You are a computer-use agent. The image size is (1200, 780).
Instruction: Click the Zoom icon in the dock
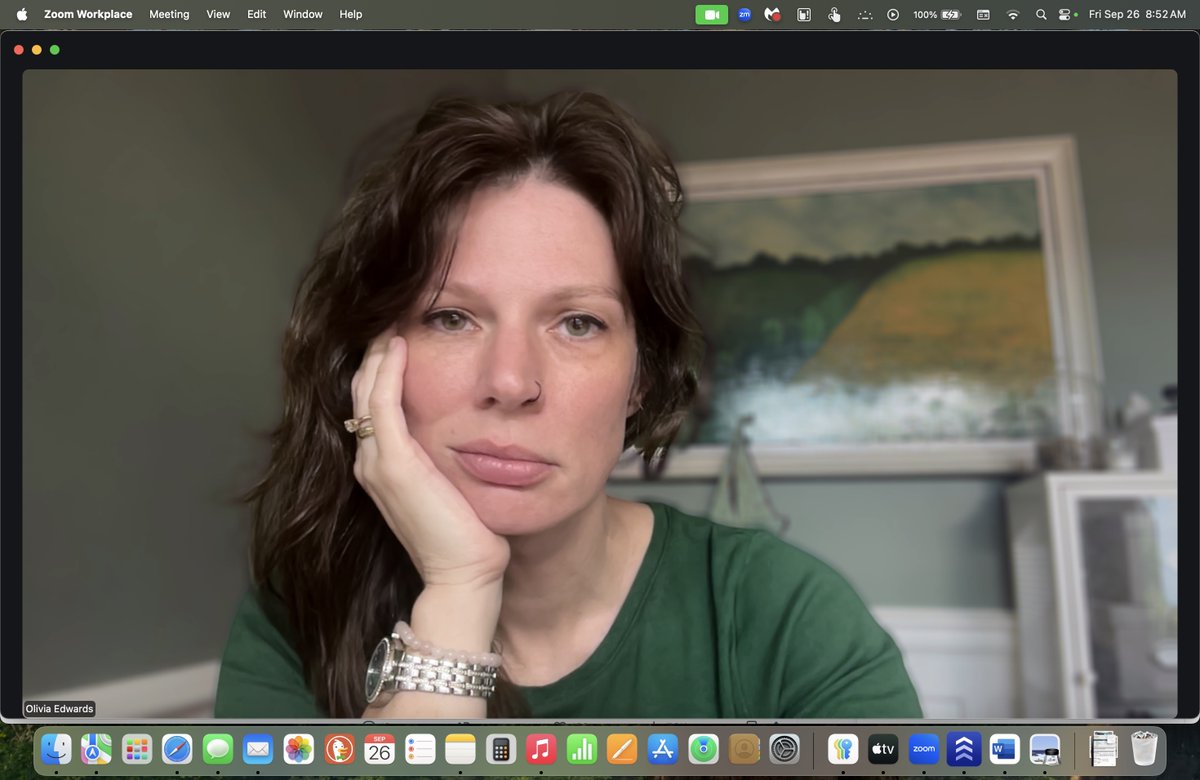click(924, 748)
